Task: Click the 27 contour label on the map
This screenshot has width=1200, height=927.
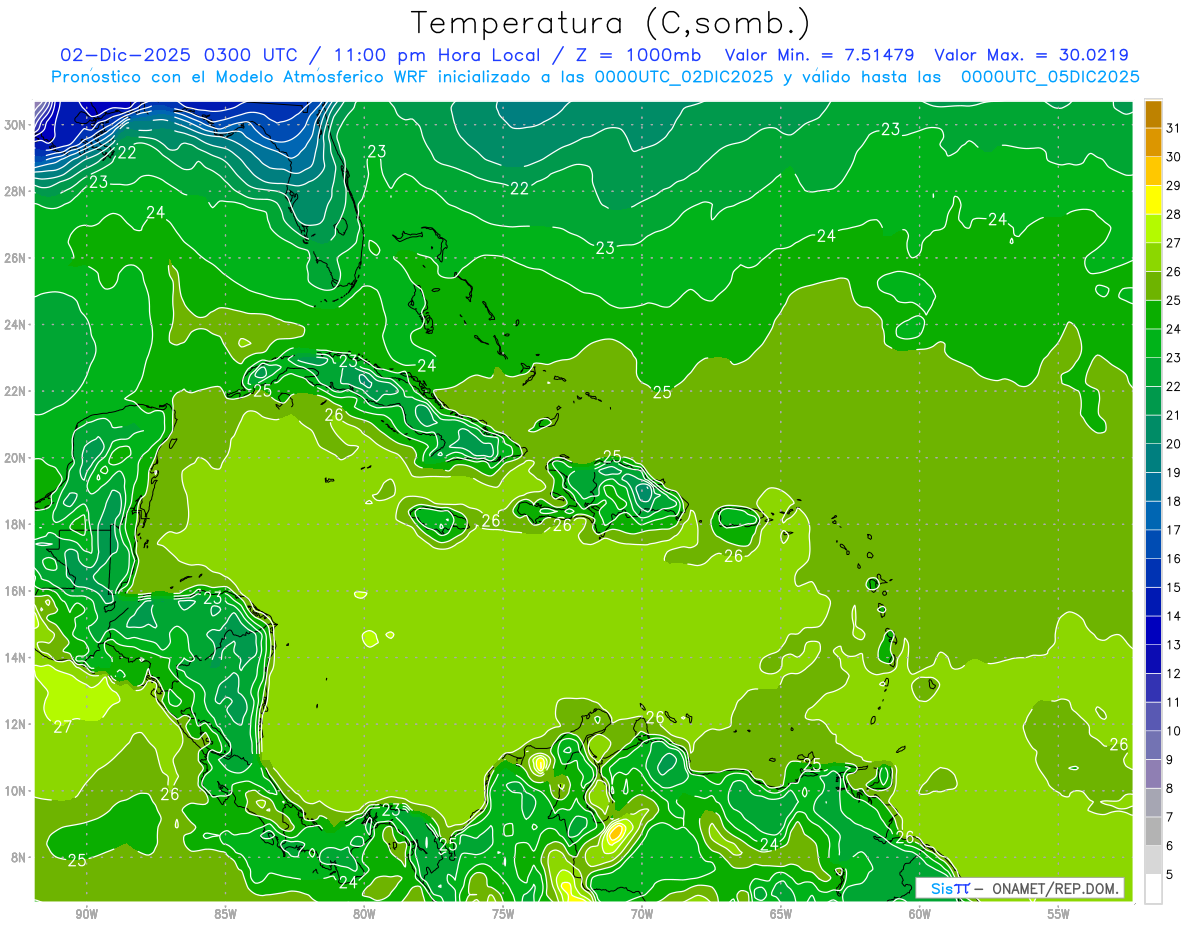Action: (x=63, y=727)
